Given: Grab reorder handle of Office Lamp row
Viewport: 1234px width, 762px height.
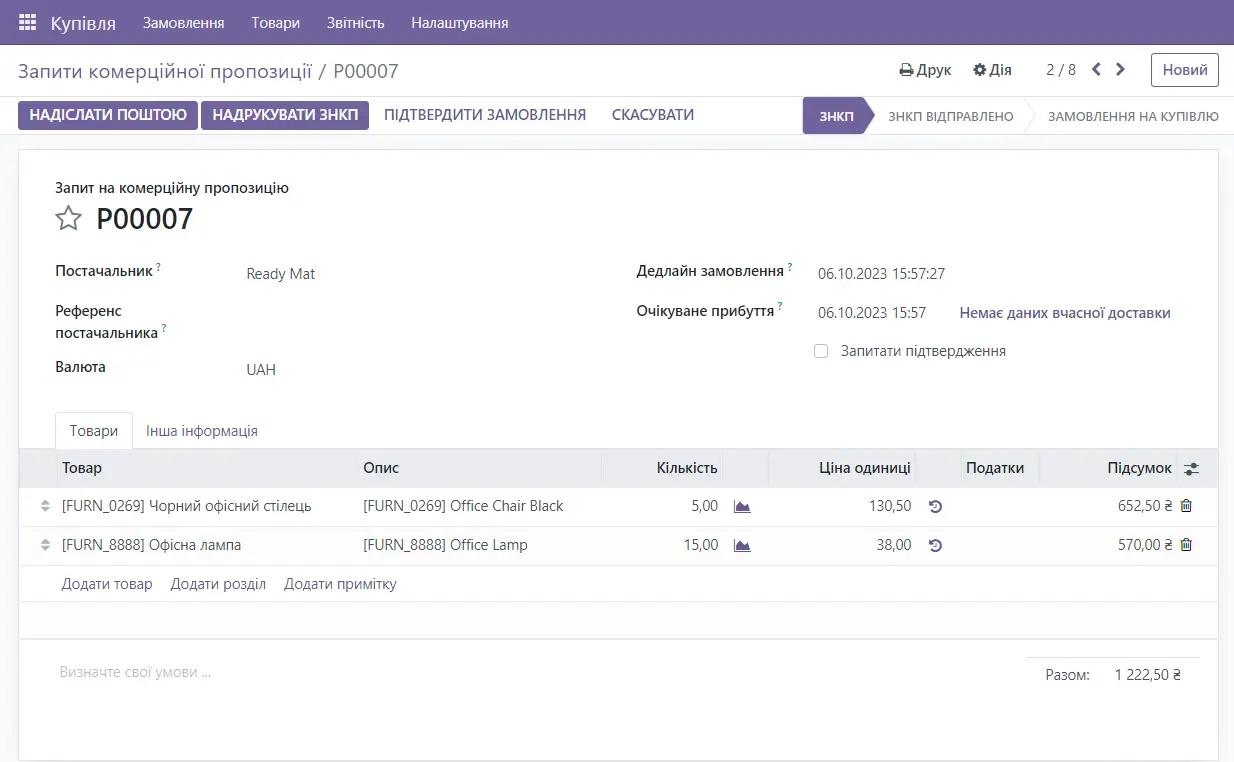Looking at the screenshot, I should (x=45, y=545).
